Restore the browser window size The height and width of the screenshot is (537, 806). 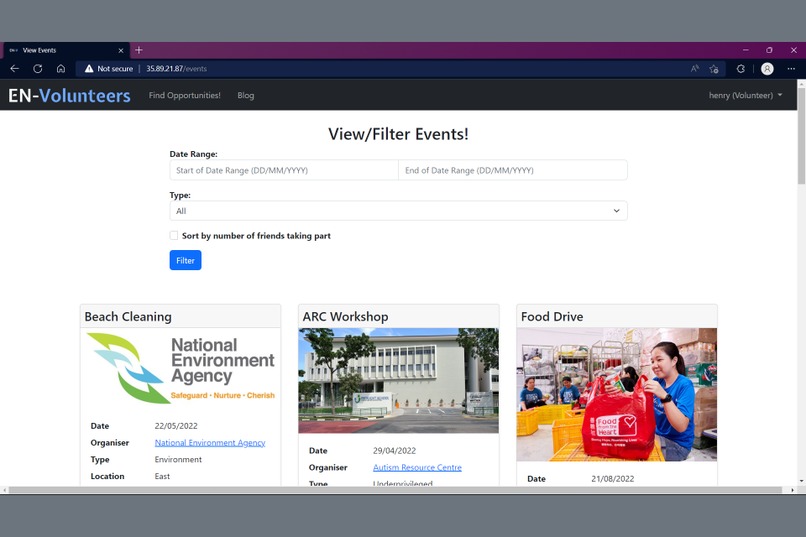(x=769, y=50)
